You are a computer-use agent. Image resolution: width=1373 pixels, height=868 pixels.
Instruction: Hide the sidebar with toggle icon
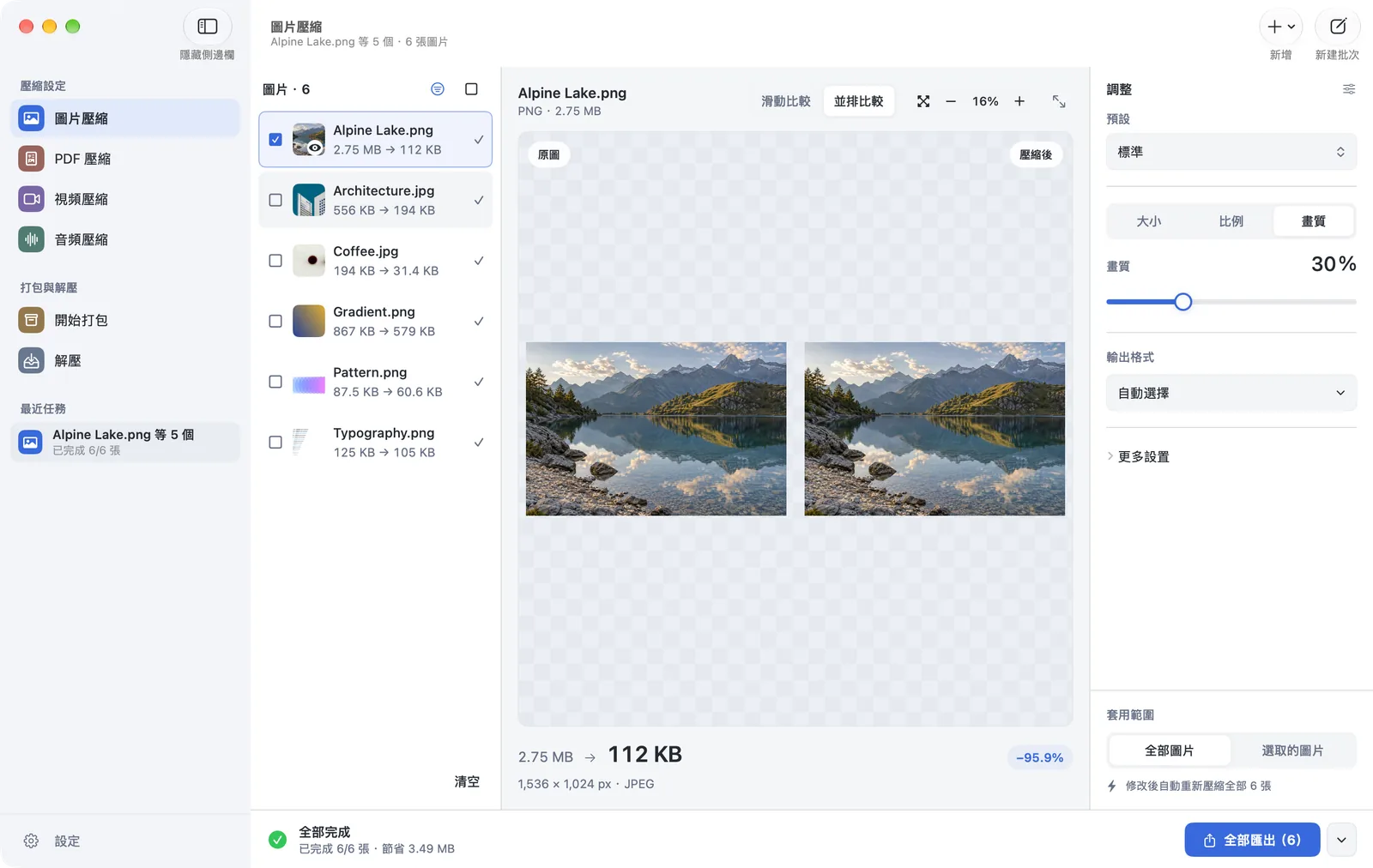pos(207,27)
